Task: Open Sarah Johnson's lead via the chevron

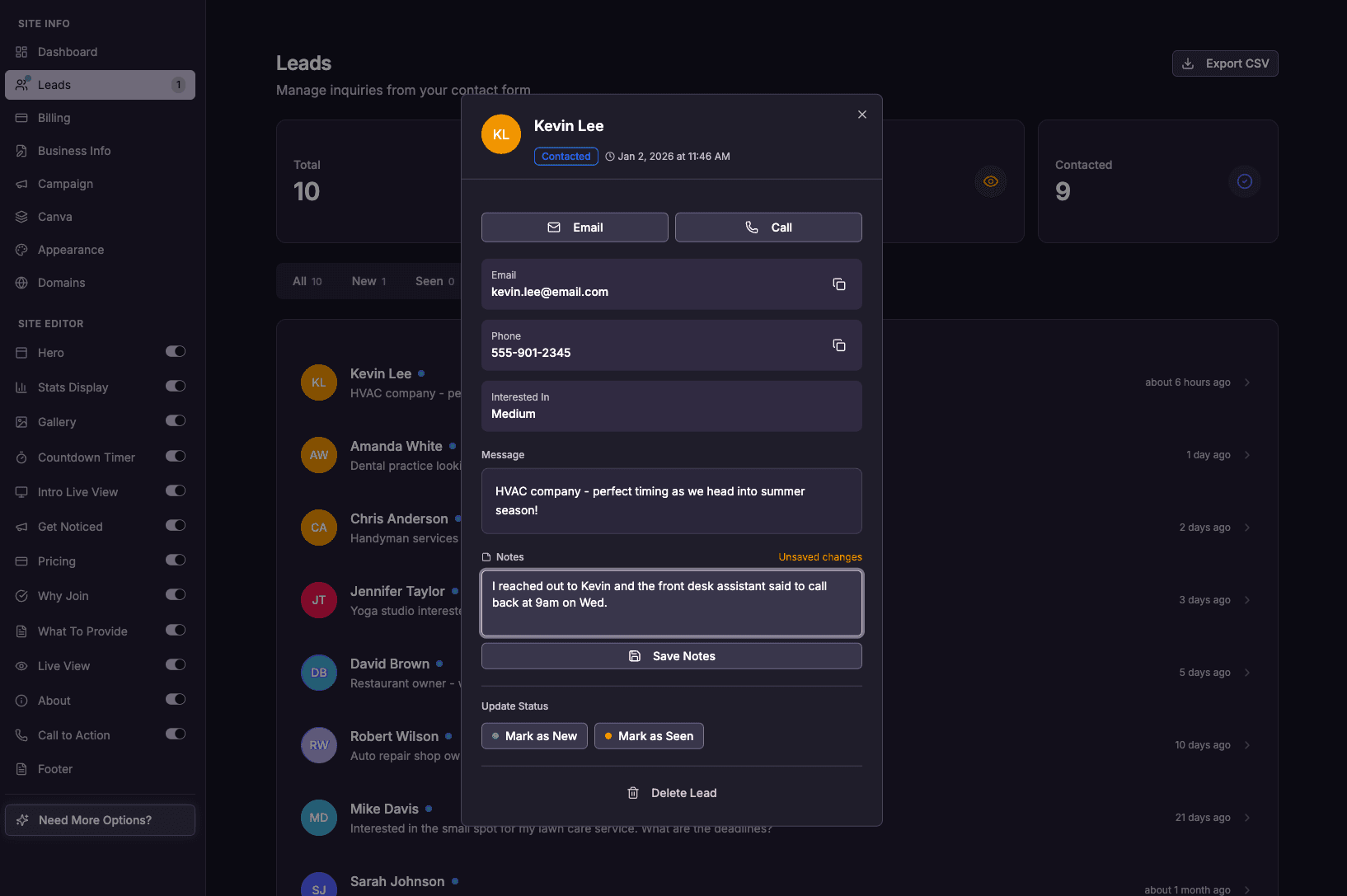Action: pyautogui.click(x=1247, y=889)
